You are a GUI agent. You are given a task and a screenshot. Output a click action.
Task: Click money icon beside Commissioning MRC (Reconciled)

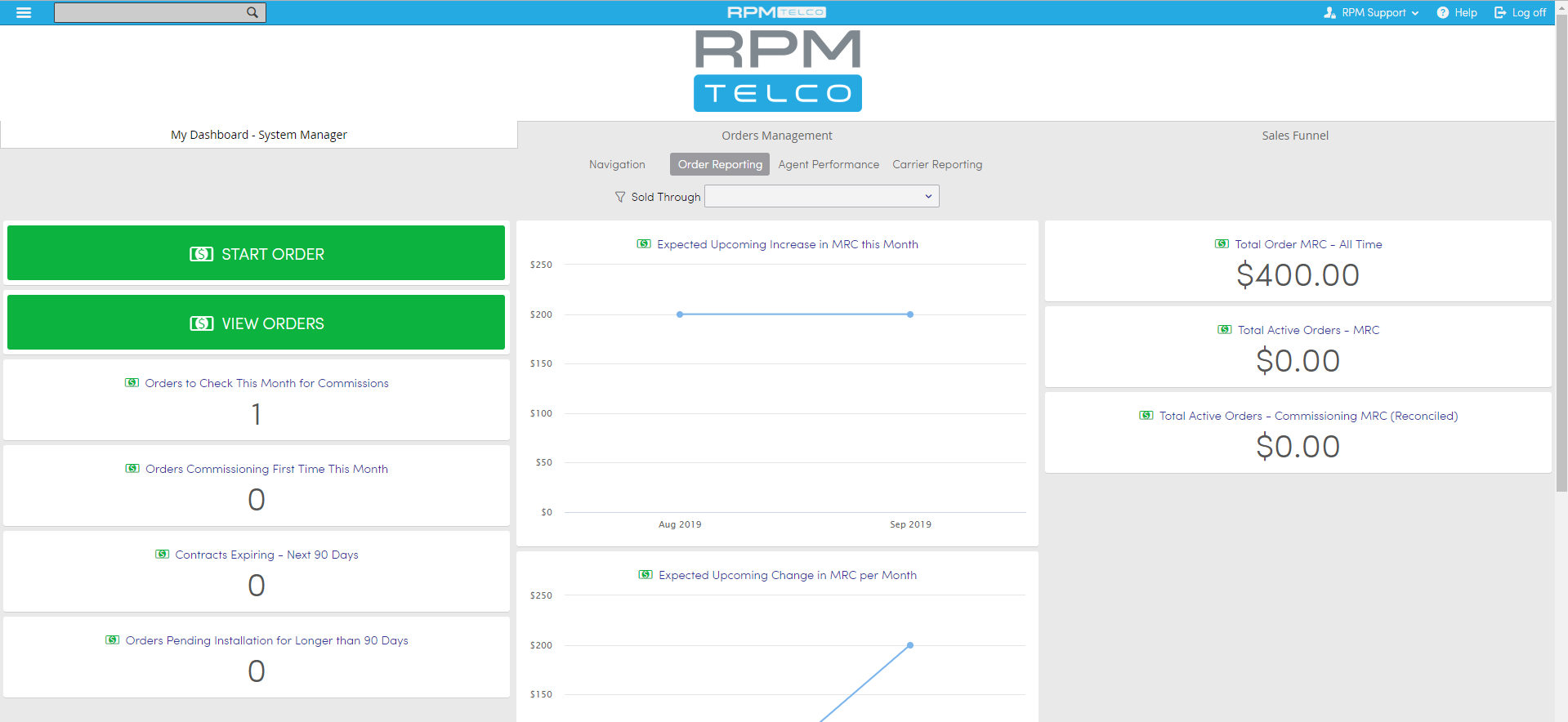(x=1146, y=415)
